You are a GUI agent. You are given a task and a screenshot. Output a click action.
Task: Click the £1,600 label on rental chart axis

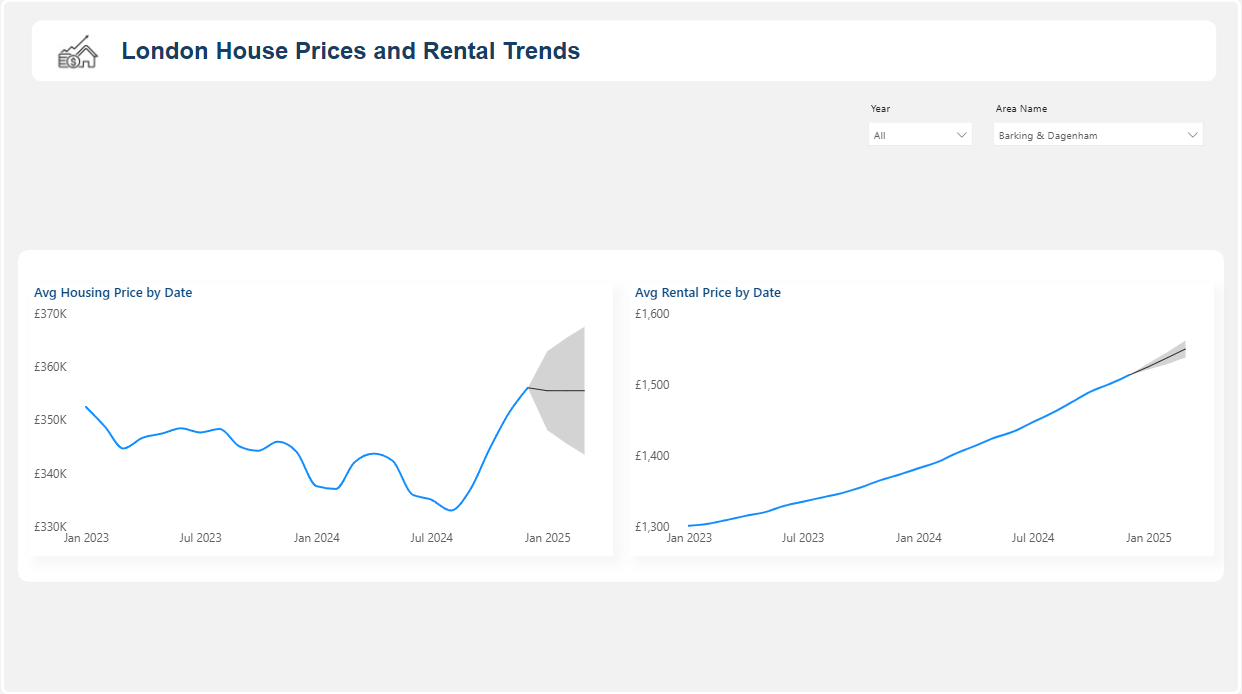point(652,314)
